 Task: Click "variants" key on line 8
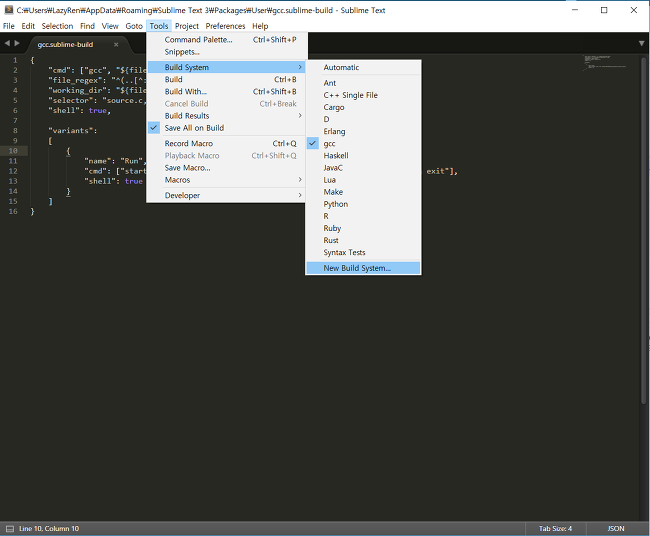pos(70,130)
